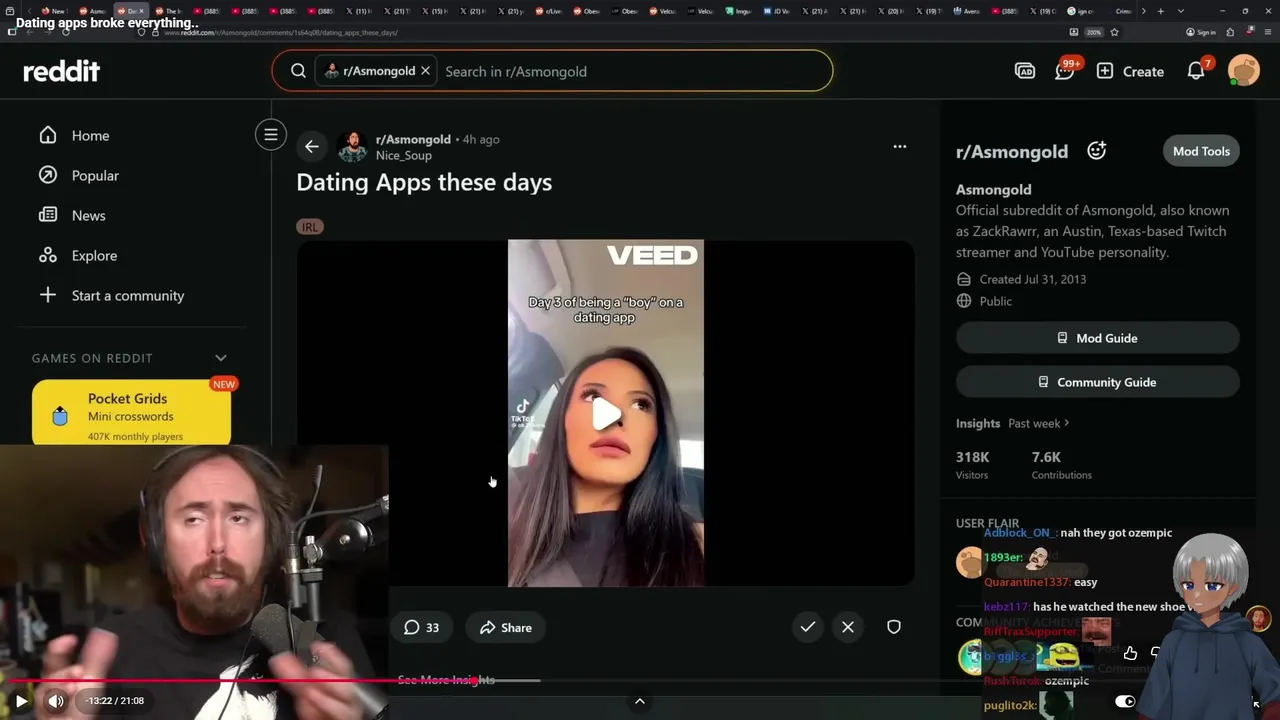Click the browser address bar URL

click(280, 32)
